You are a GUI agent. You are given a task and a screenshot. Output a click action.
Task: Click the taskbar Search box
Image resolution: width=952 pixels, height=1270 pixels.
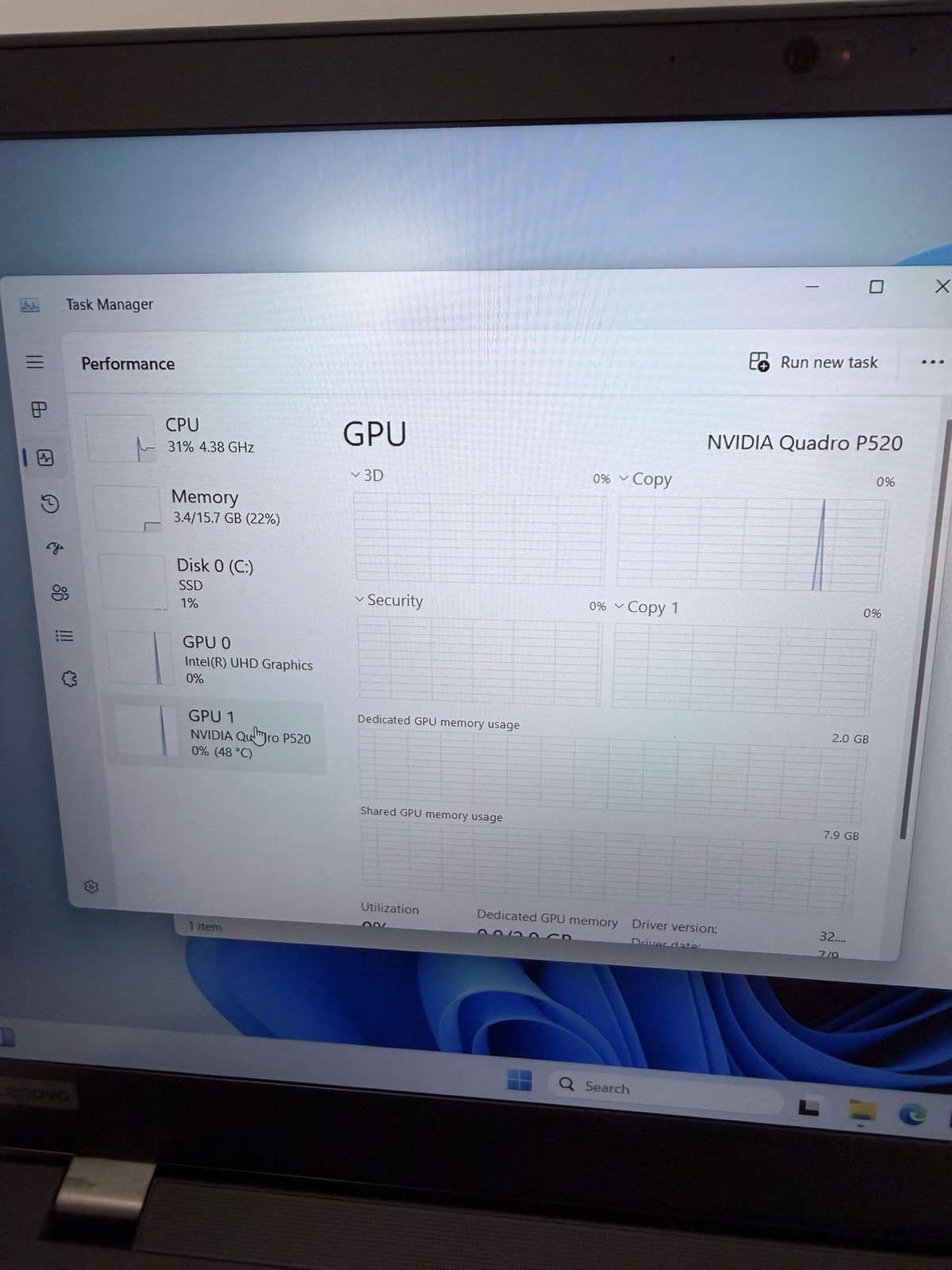(665, 1091)
